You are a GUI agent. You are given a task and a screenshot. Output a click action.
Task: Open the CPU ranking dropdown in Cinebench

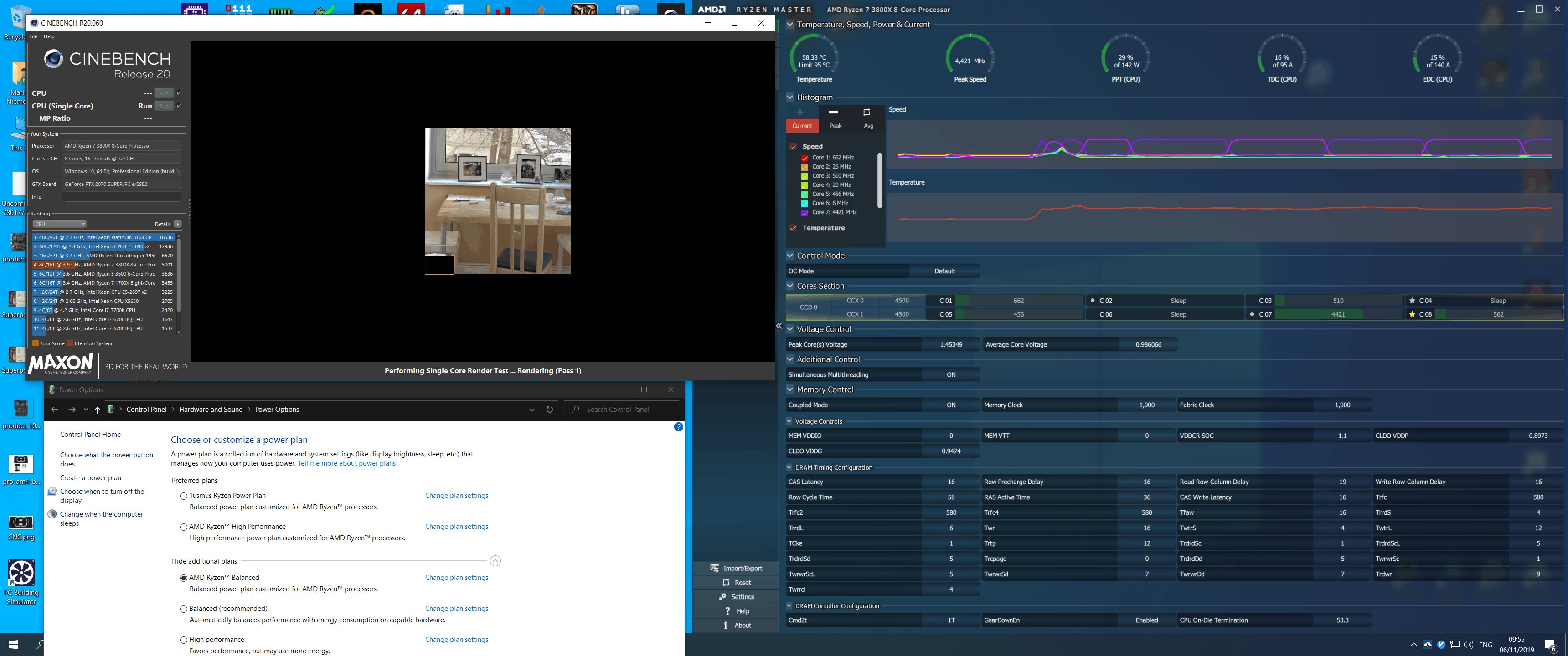(60, 224)
